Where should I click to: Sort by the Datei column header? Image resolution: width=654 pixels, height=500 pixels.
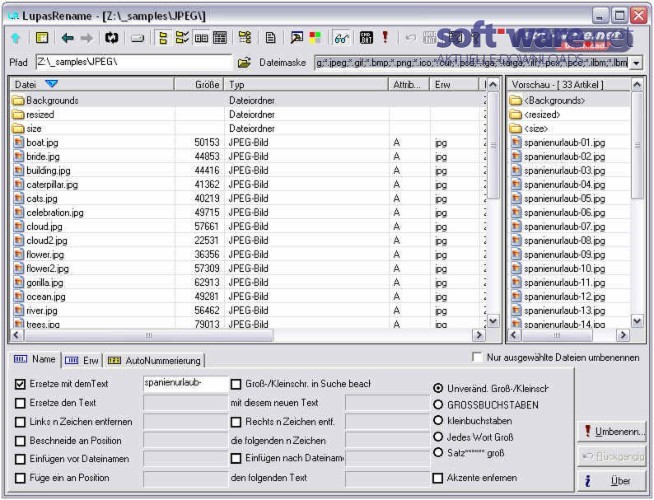[92, 85]
